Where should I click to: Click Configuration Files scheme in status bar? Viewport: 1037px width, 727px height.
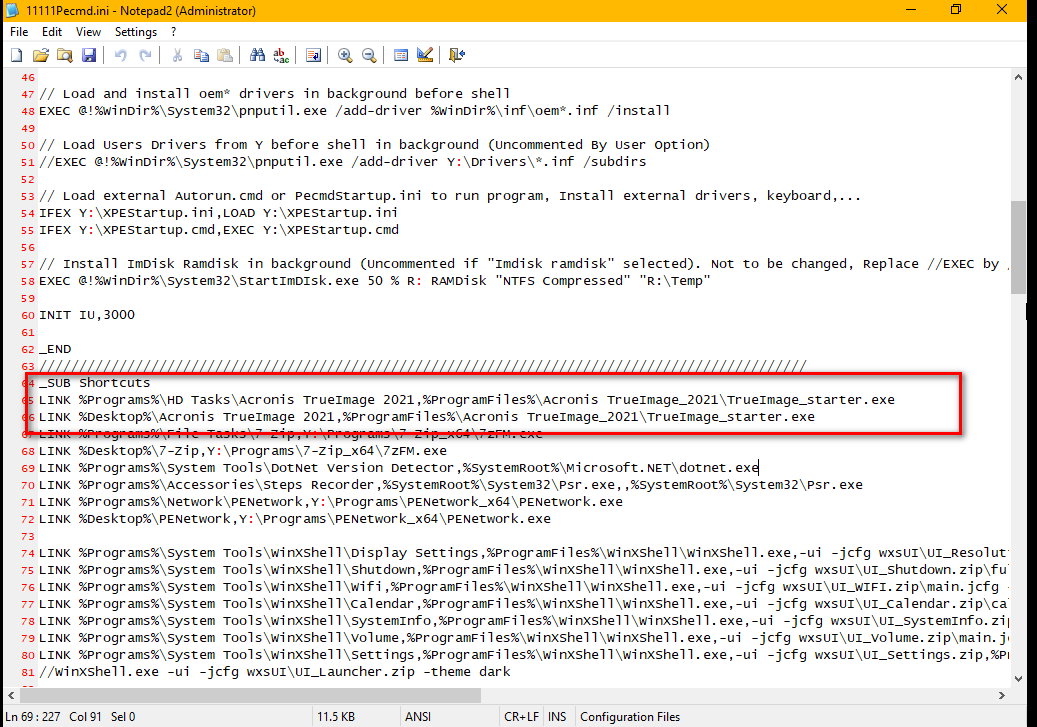(x=630, y=716)
